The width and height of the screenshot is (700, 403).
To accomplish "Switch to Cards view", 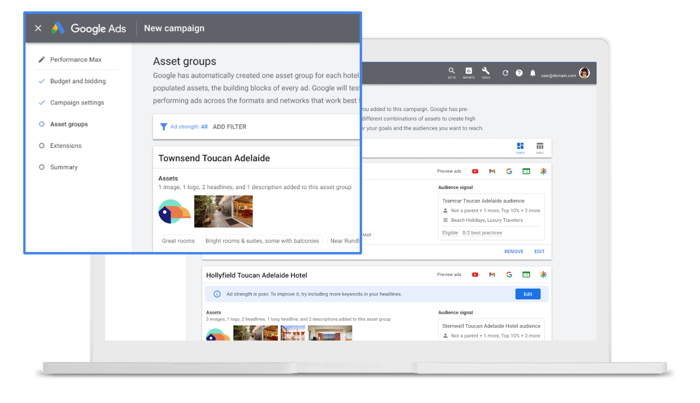I will [x=520, y=147].
